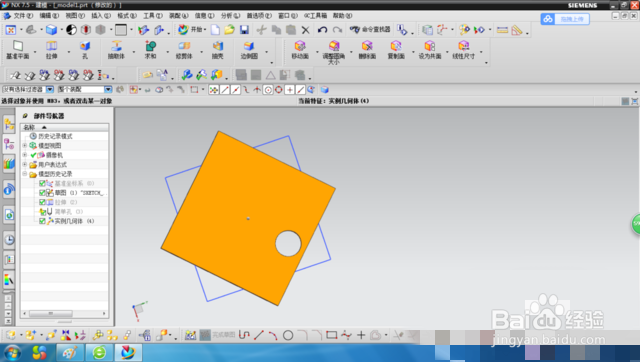Viewport: 640px width, 362px height.
Task: Open dropdown arrow next to 边倒圆
Action: (x=267, y=52)
